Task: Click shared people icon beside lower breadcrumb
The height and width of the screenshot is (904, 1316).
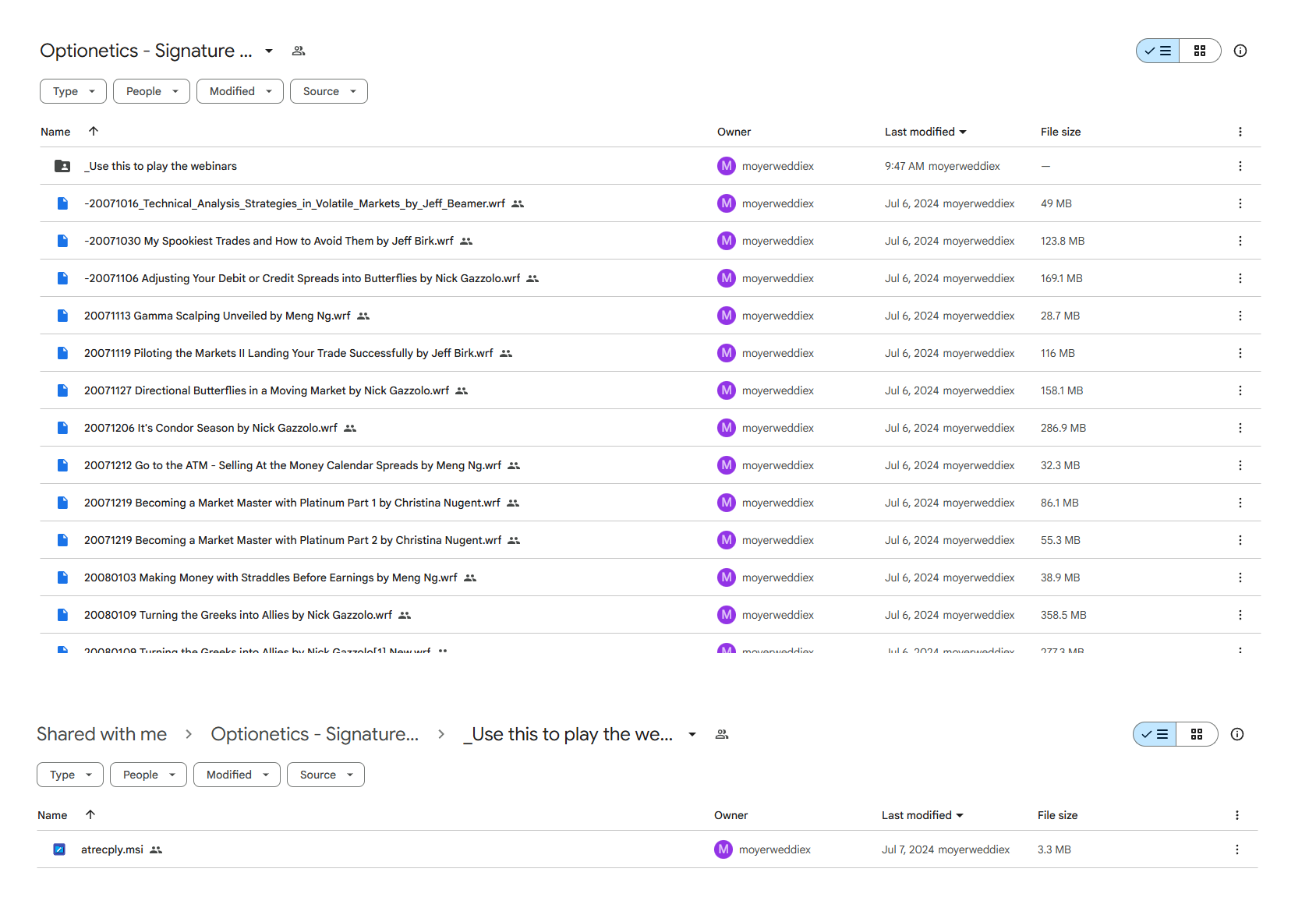Action: (x=722, y=734)
